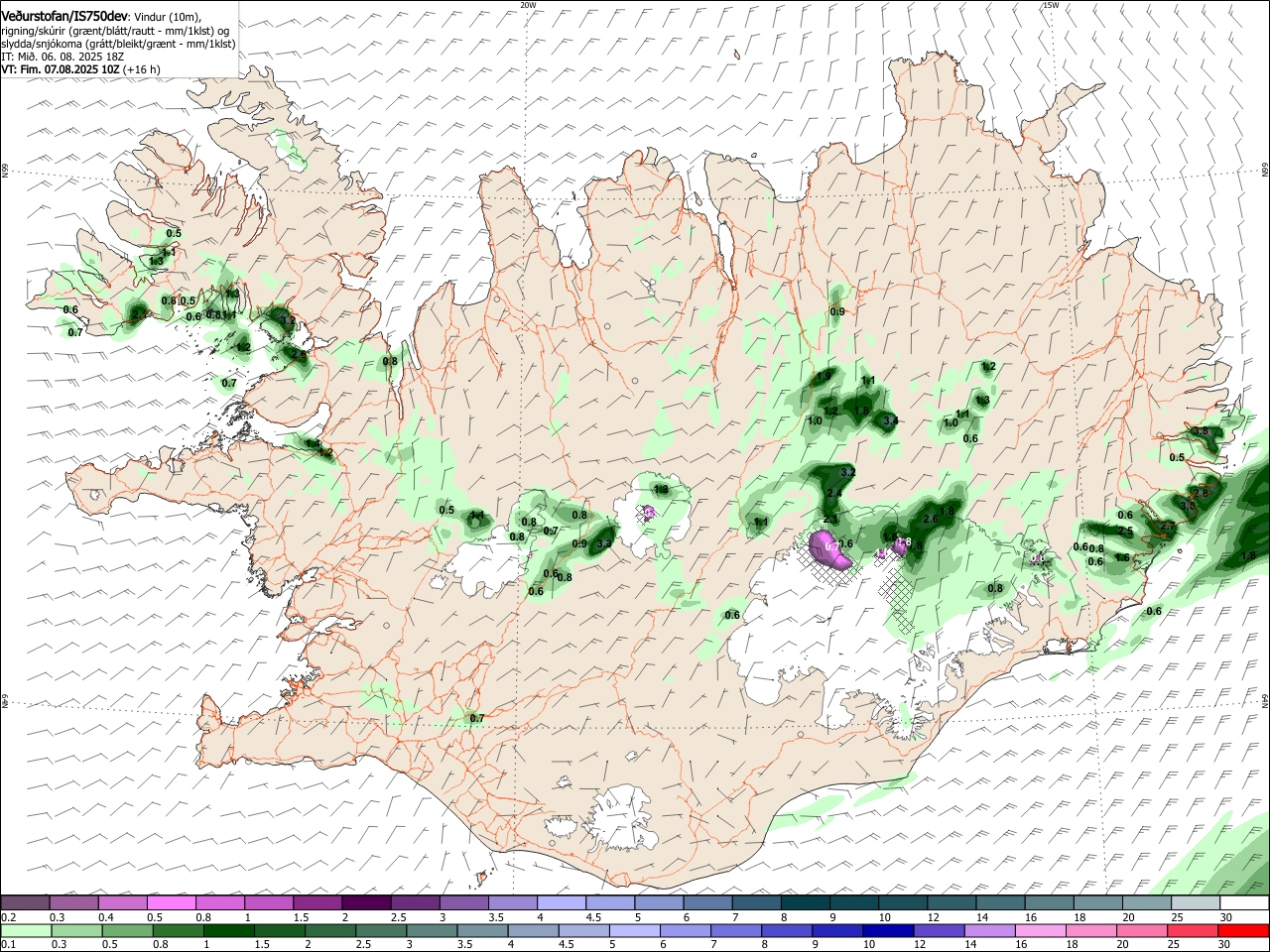Click the 0.4 label in the snow legend
The height and width of the screenshot is (952, 1270).
coord(106,917)
